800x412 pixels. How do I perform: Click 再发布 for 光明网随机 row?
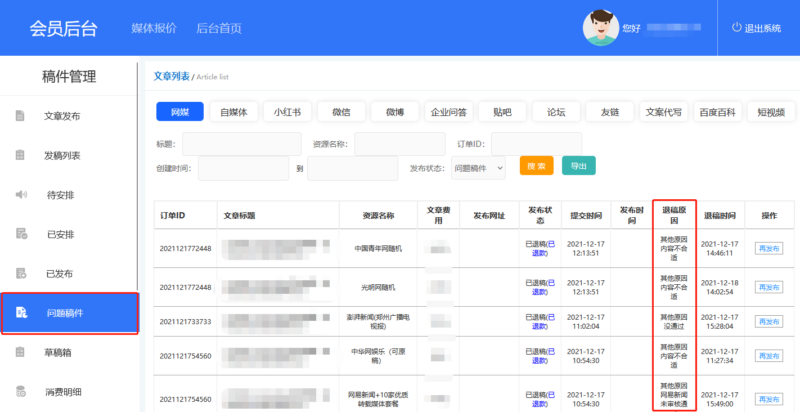(769, 287)
